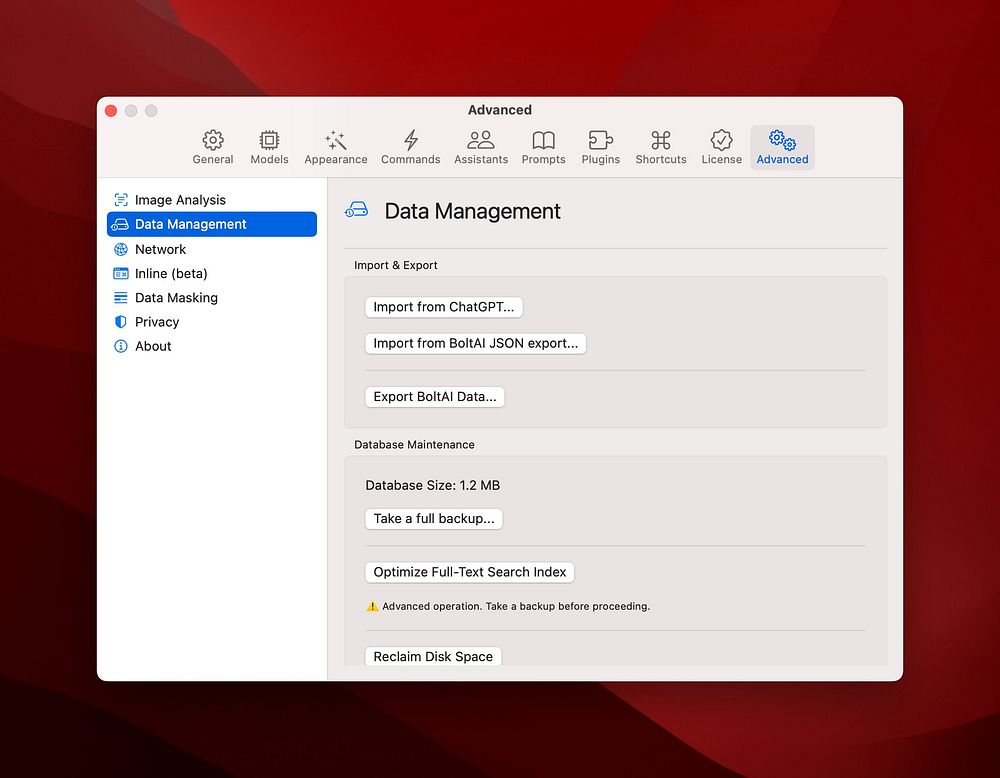Select Network in the sidebar
Viewport: 1000px width, 778px height.
pyautogui.click(x=160, y=249)
